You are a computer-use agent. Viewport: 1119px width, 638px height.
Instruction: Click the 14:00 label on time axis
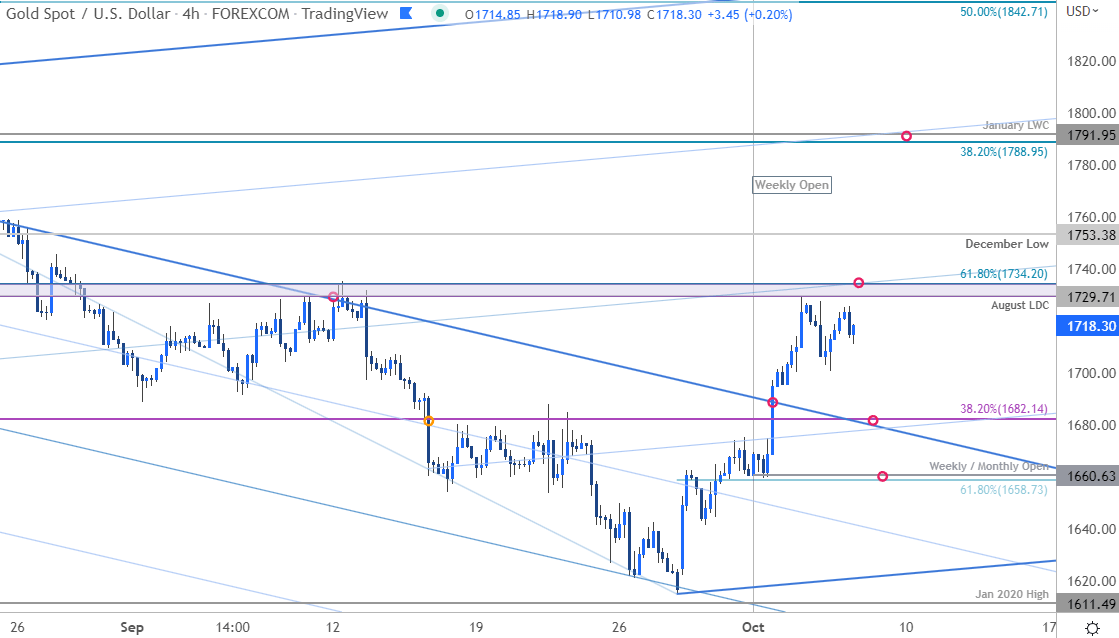coord(233,627)
